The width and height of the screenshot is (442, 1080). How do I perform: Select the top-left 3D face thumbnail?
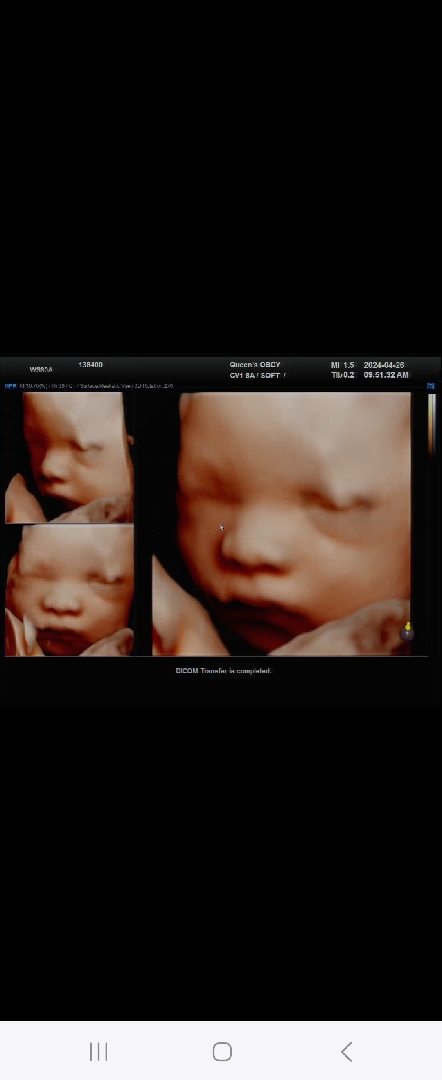tap(69, 457)
